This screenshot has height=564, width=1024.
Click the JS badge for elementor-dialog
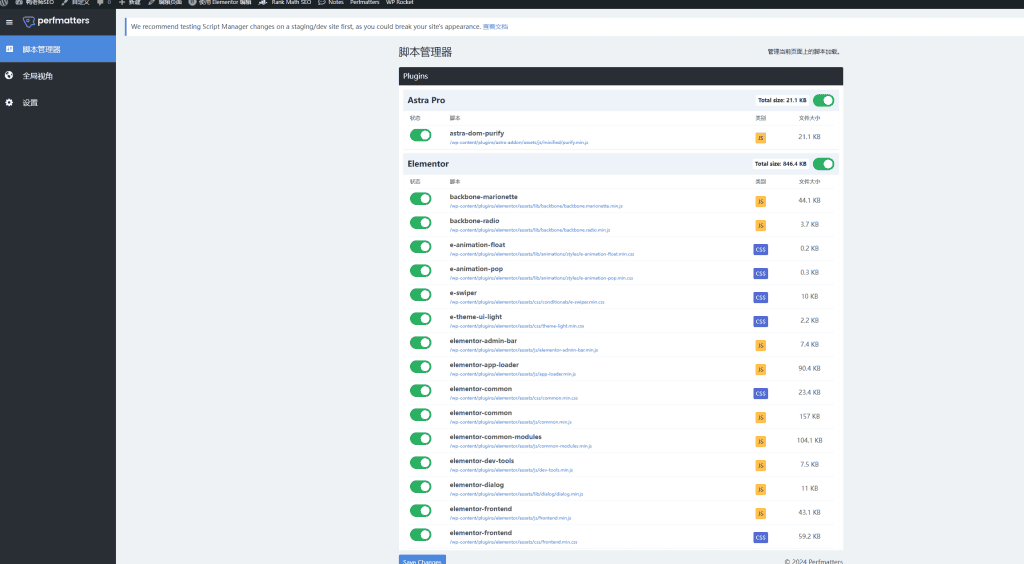point(760,490)
